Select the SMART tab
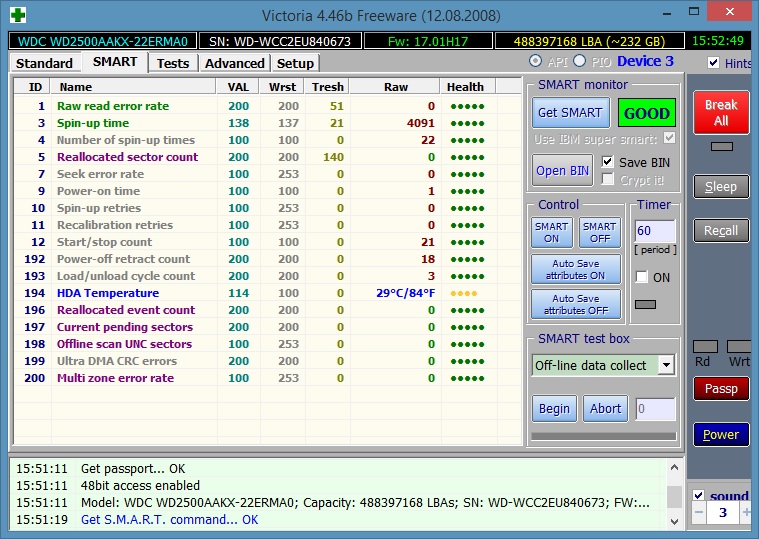 tap(115, 62)
